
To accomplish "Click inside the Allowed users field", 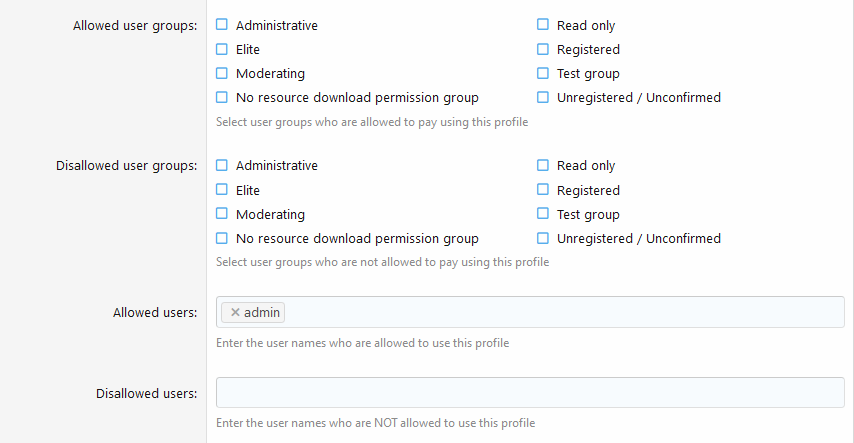I will (560, 313).
